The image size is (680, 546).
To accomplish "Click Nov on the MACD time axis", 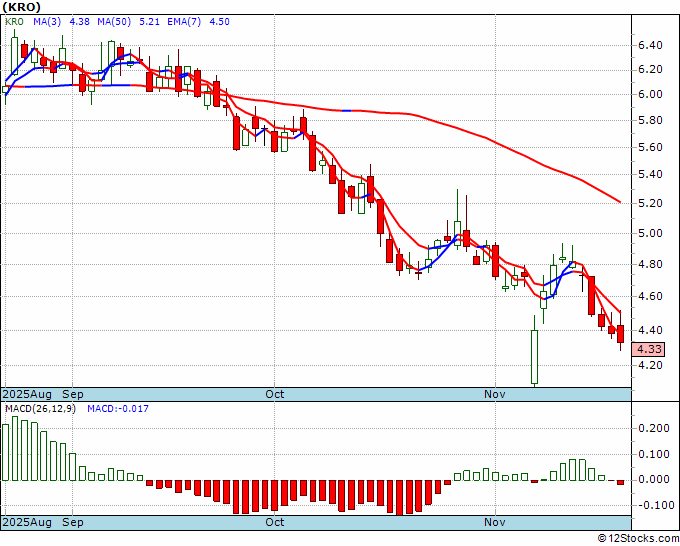I will (495, 522).
